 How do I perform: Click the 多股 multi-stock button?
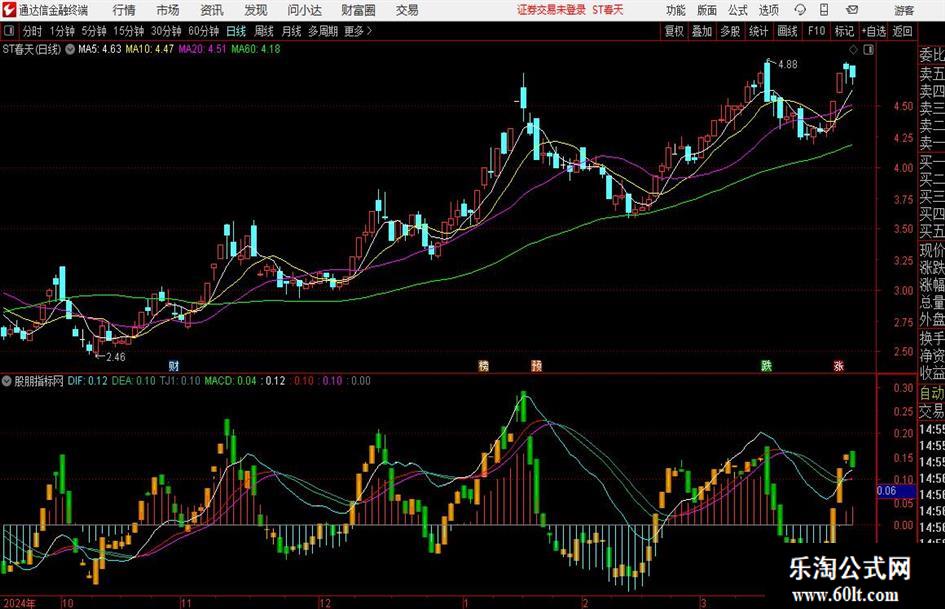730,31
